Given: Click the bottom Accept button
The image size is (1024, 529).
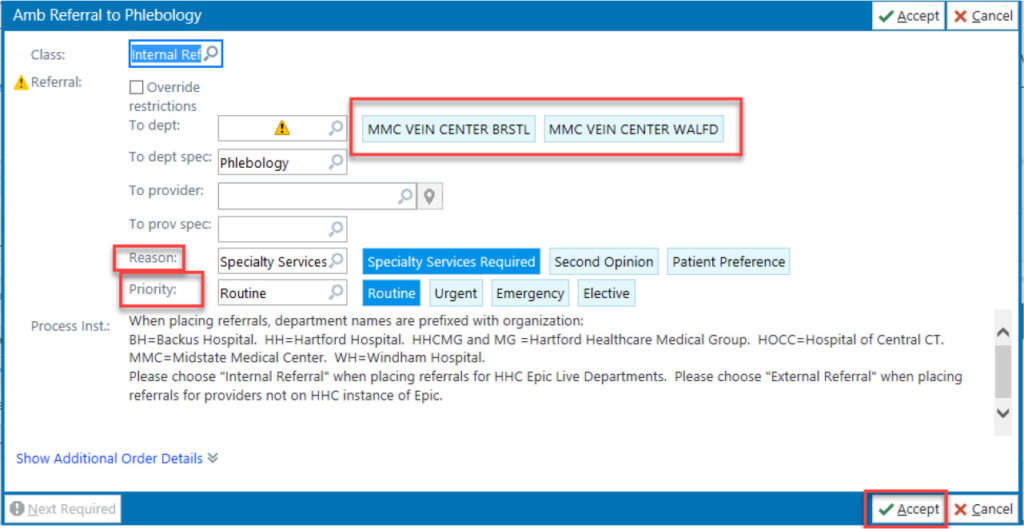Looking at the screenshot, I should [x=908, y=509].
